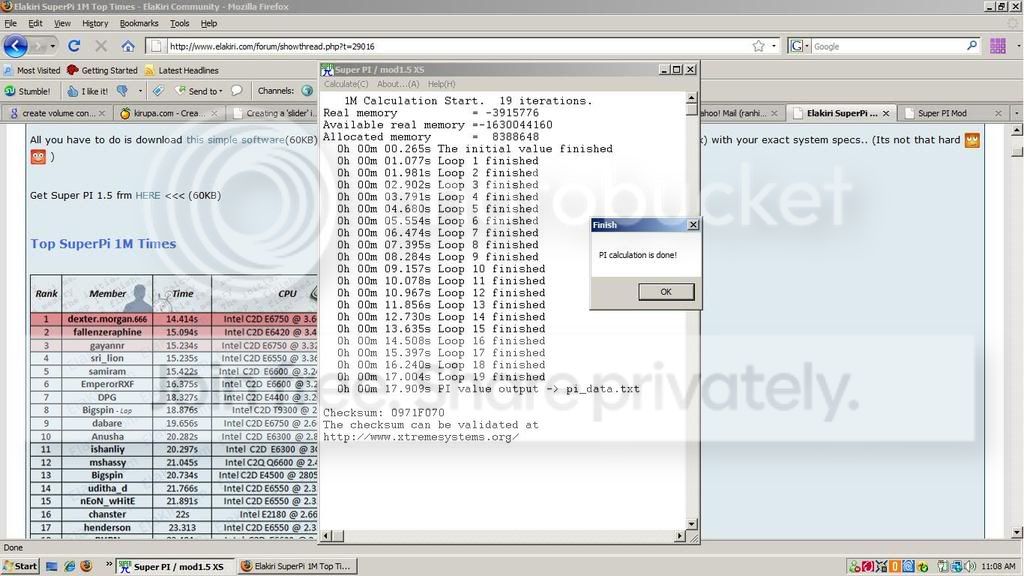Expand the quick launch overflow chevron
Image resolution: width=1024 pixels, height=576 pixels.
108,564
